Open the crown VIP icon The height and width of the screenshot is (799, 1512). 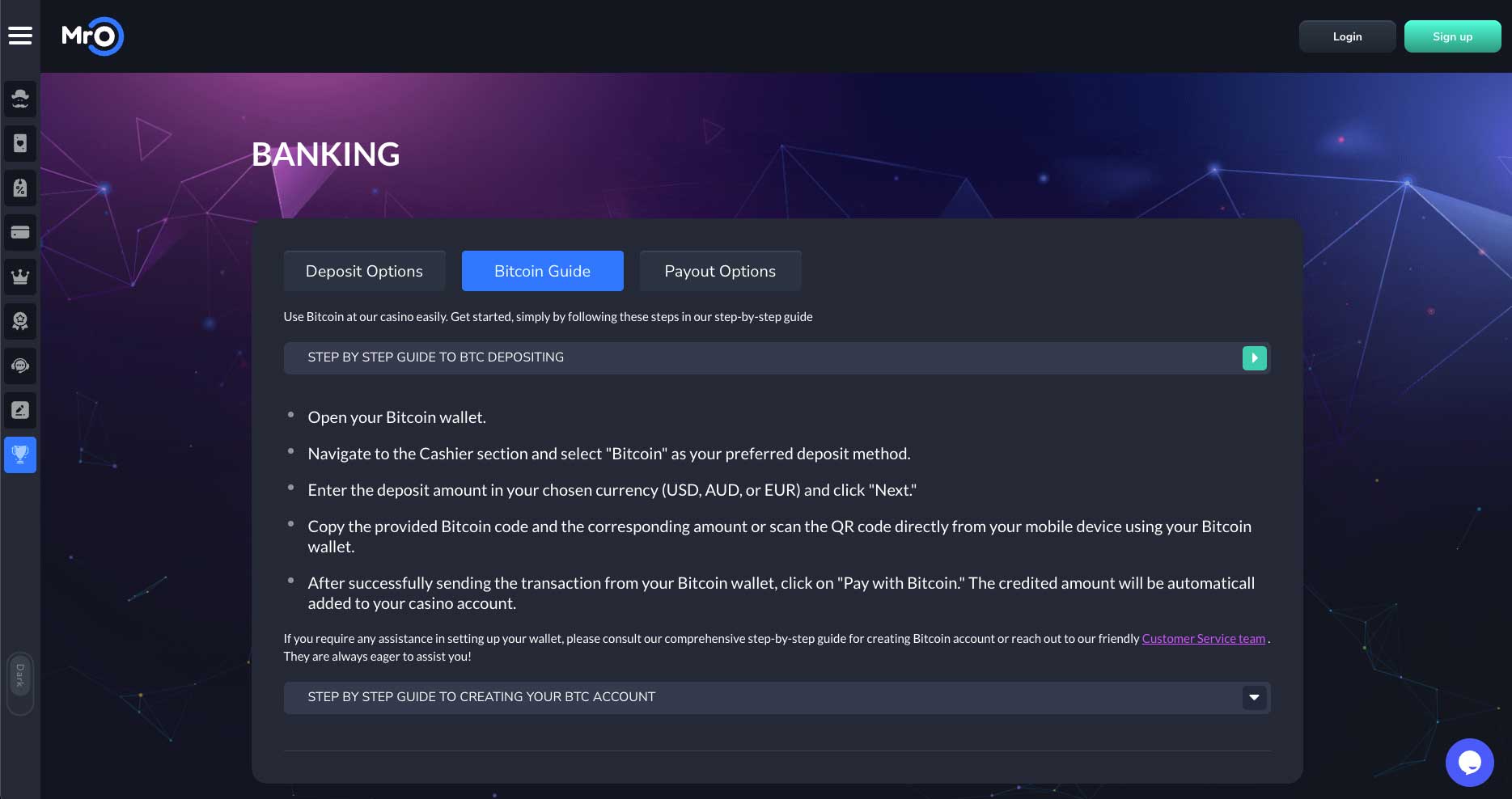point(20,277)
